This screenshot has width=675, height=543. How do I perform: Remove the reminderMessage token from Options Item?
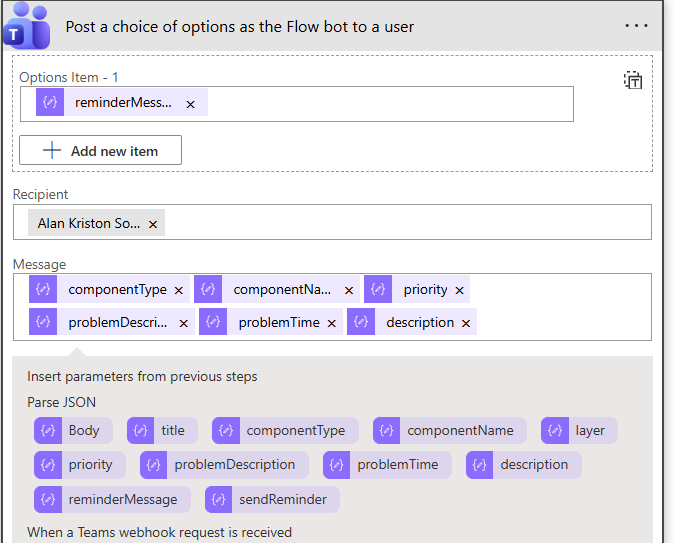pos(190,104)
